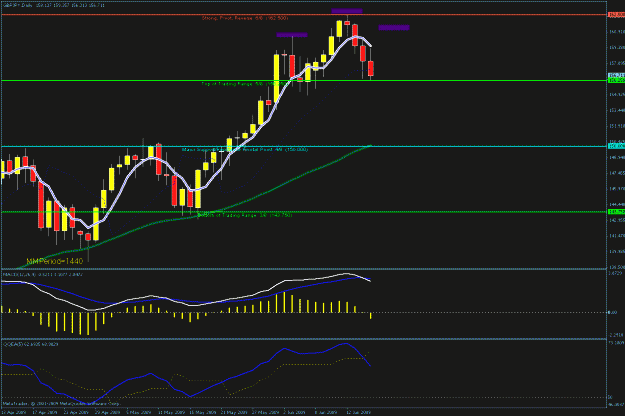The image size is (625, 416).
Task: Click the 17 Apr 2009 date label
Action: point(45,412)
